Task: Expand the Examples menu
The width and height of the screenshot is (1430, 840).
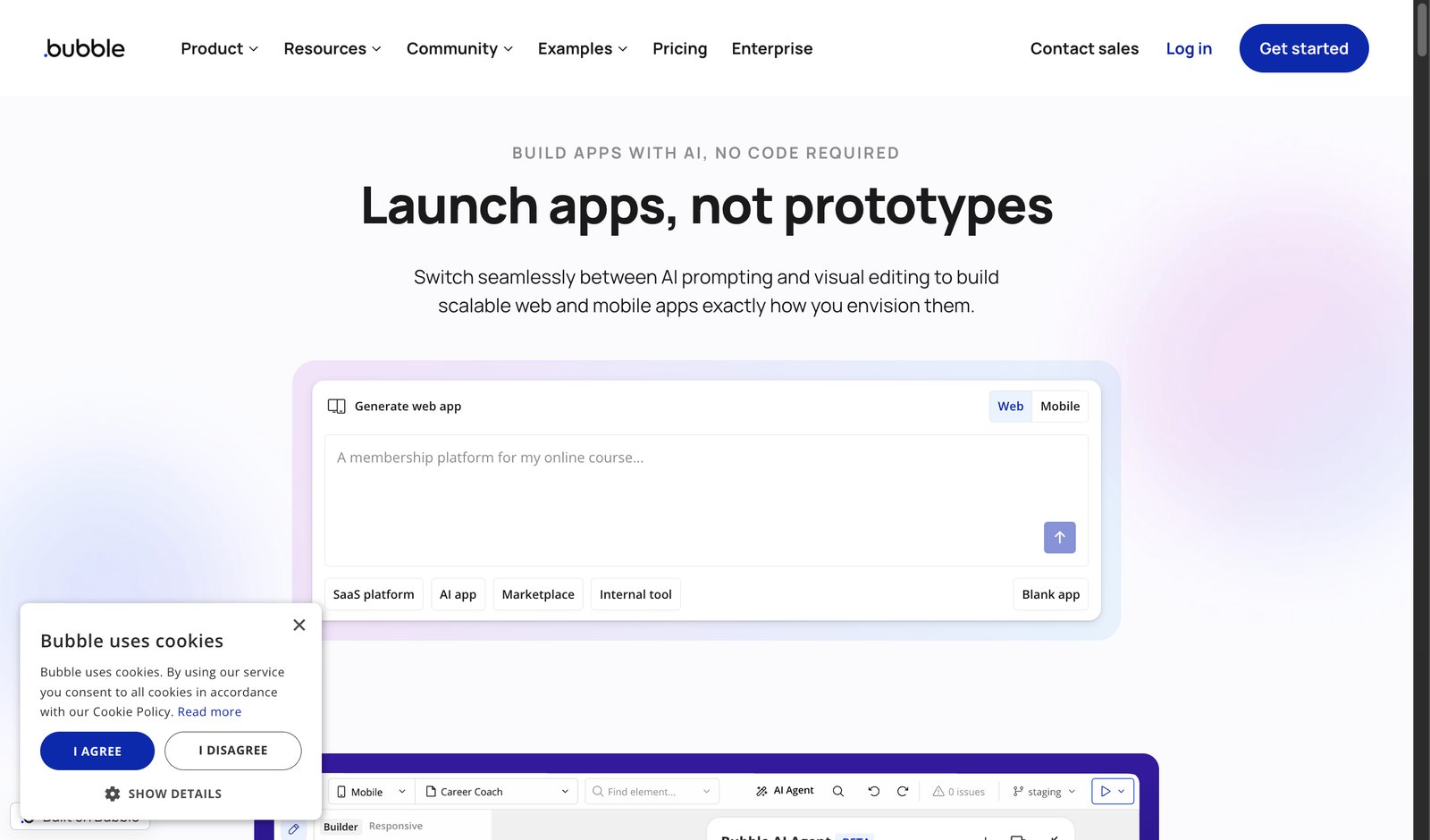Action: coord(583,48)
